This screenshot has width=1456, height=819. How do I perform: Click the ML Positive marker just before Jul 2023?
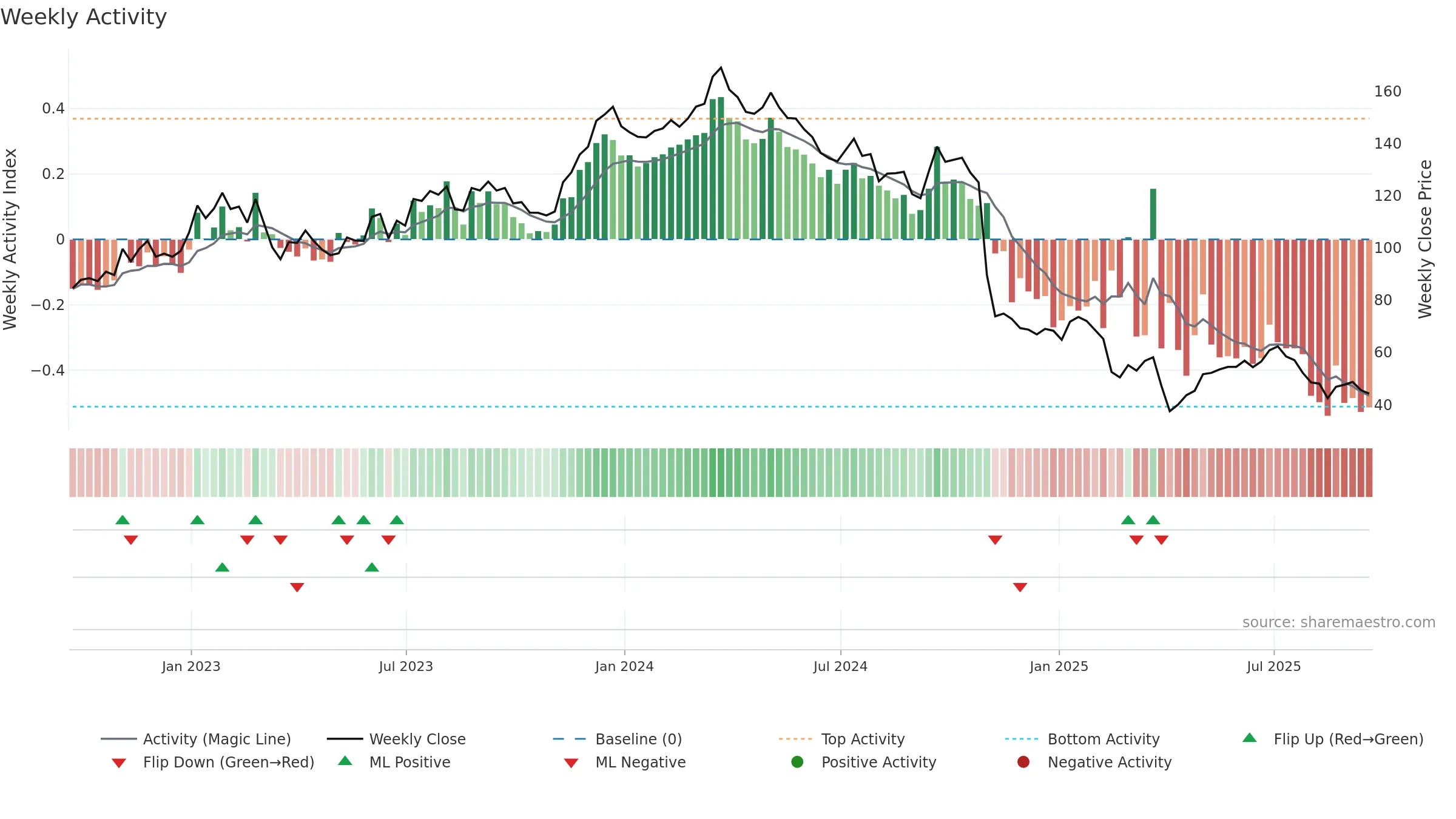tap(372, 567)
